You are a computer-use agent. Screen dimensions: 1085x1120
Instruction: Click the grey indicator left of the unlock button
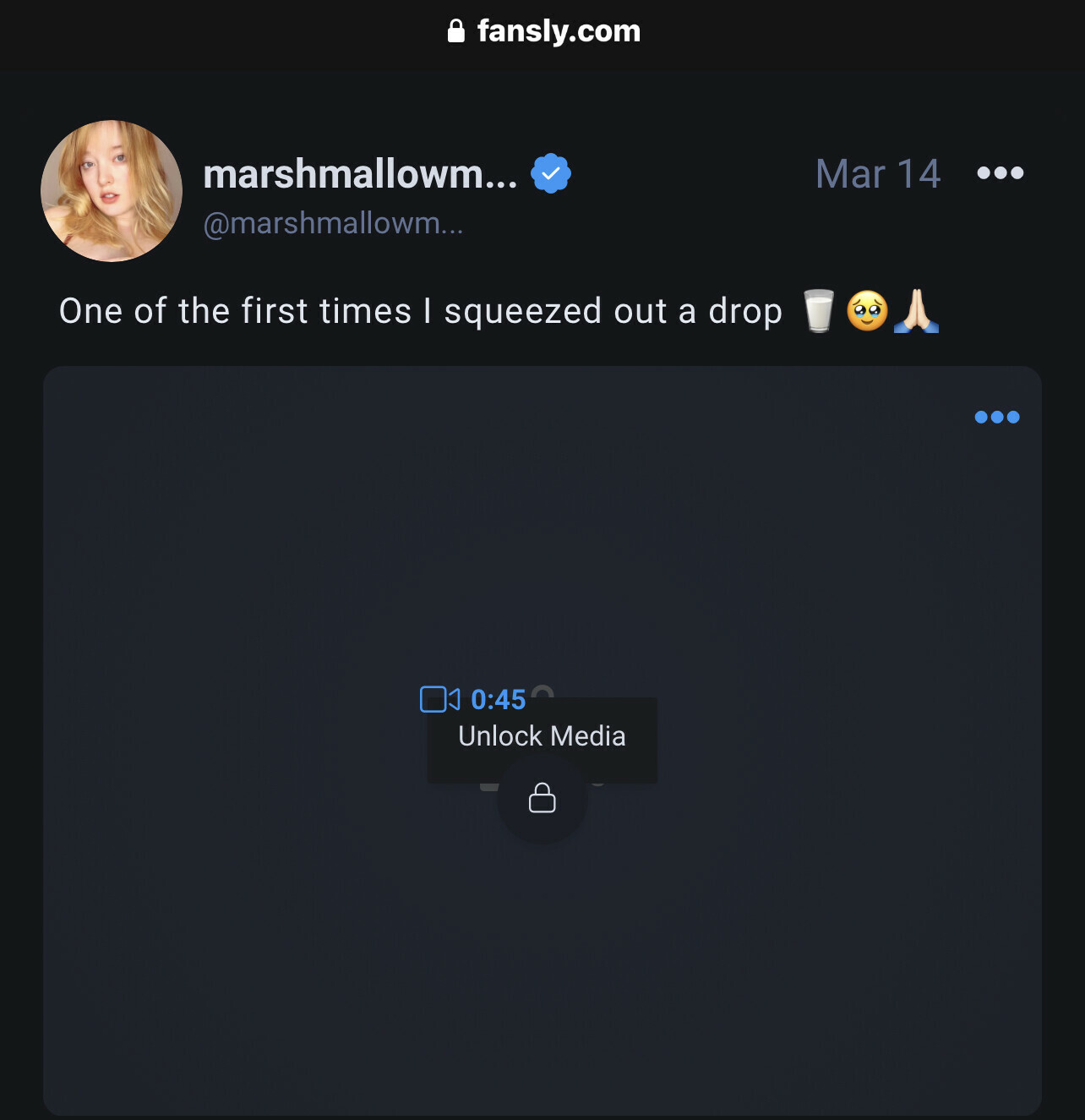[x=489, y=786]
